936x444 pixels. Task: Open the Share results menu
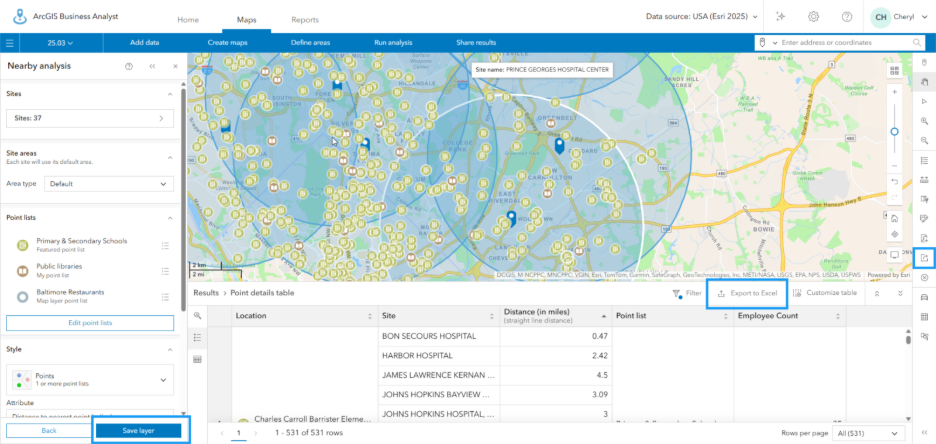[x=476, y=43]
